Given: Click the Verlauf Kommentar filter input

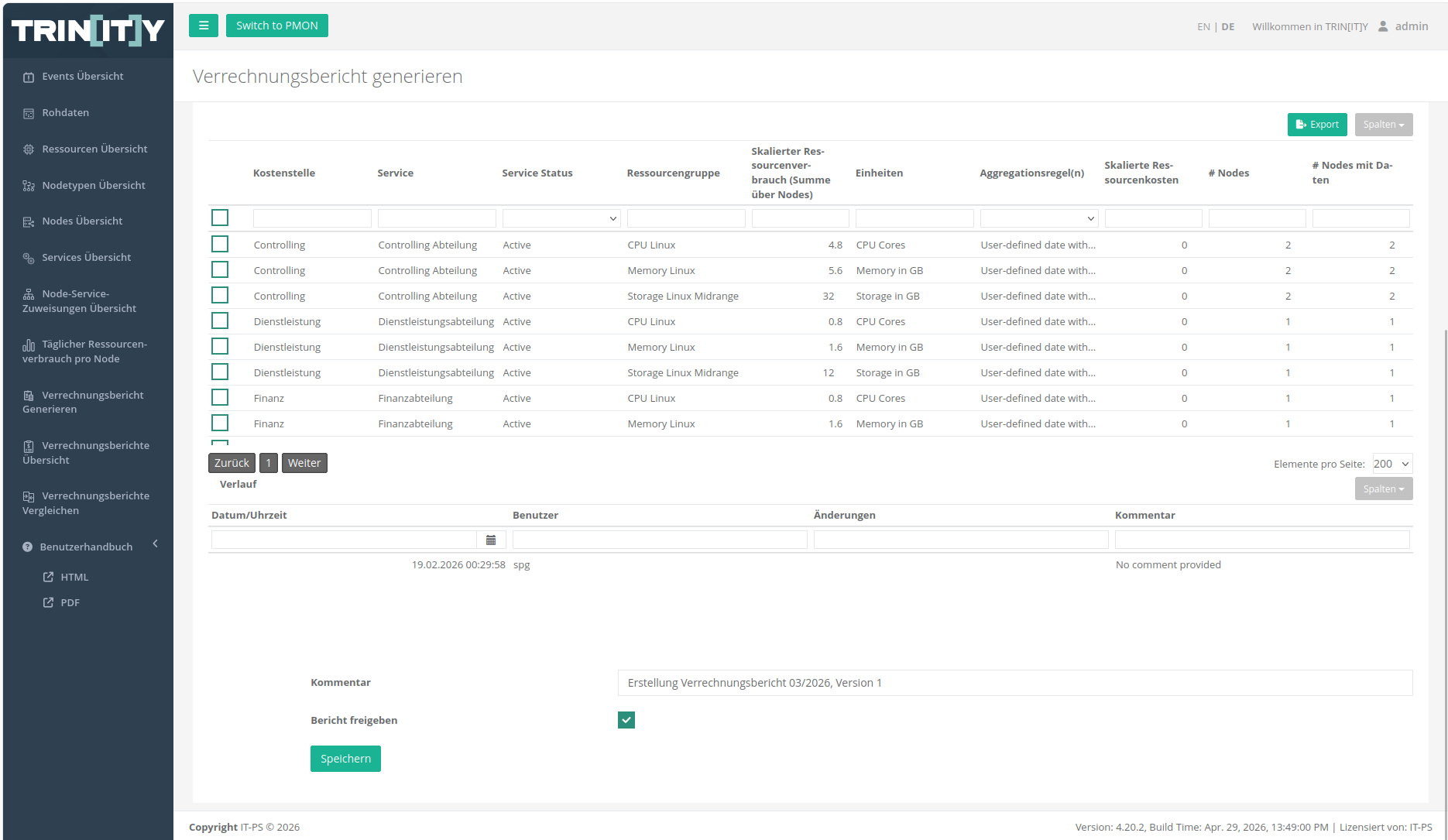Looking at the screenshot, I should (x=1262, y=540).
